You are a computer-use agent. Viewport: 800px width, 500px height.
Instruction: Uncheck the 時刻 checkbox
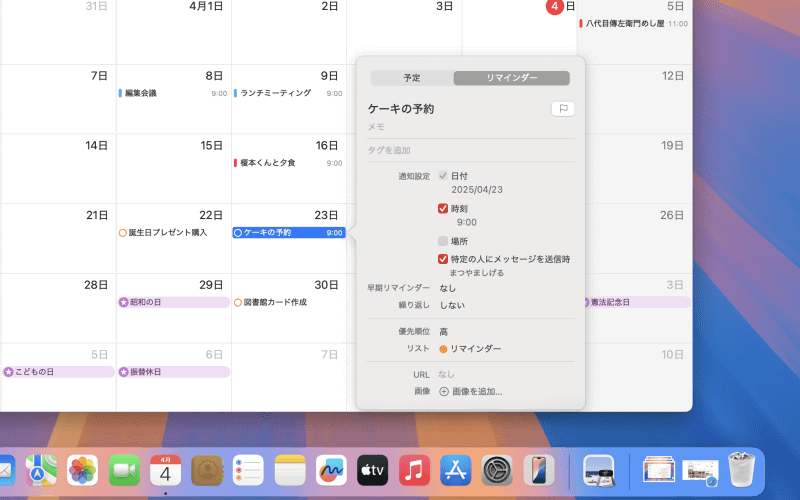coord(443,208)
